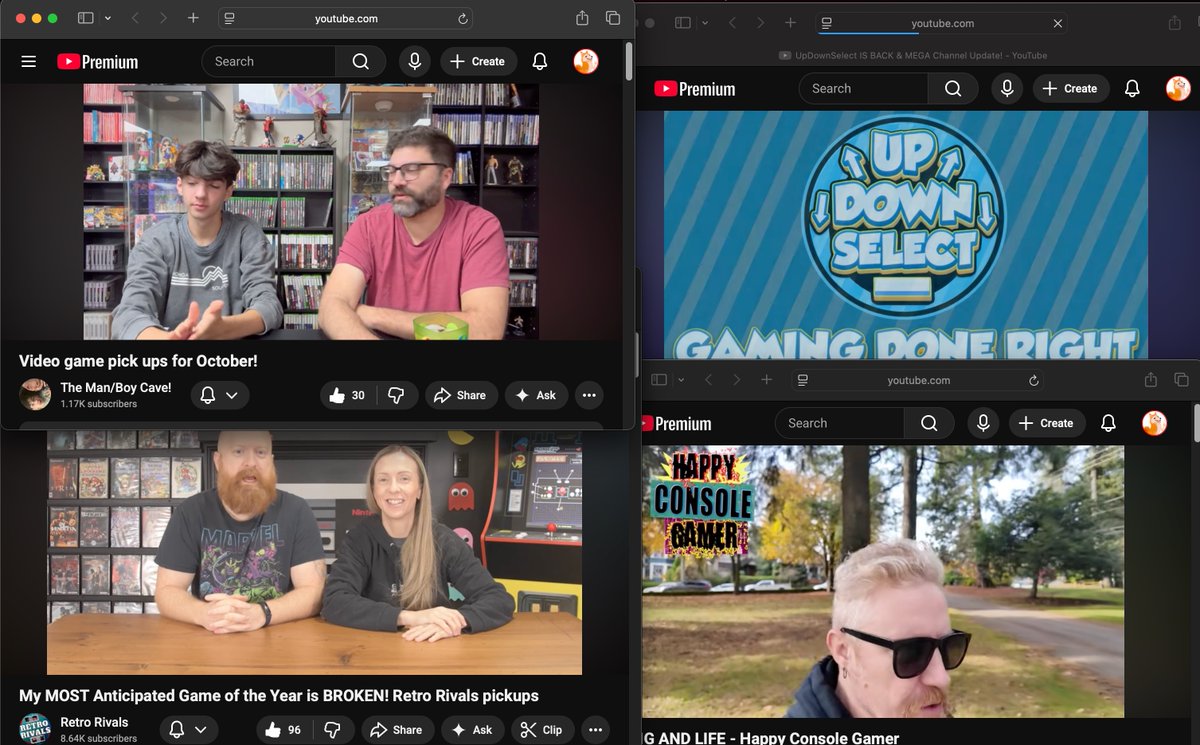Ask about the Man/Boy Cave video
The height and width of the screenshot is (745, 1200).
tap(536, 395)
